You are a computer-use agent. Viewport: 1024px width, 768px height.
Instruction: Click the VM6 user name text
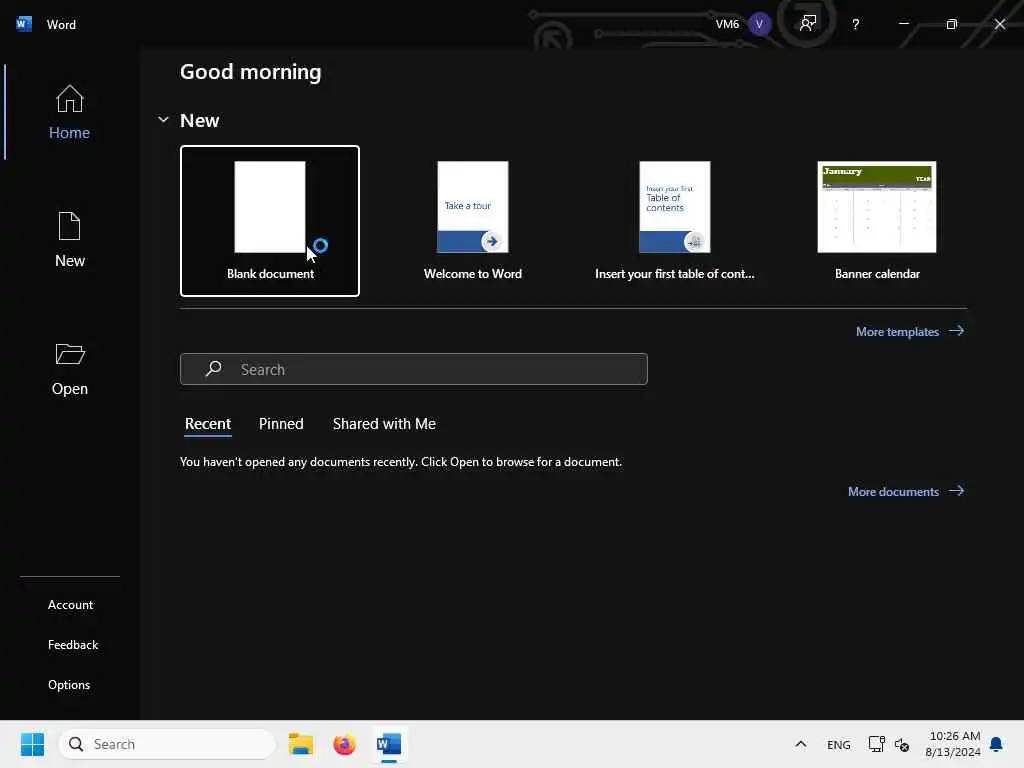[727, 24]
